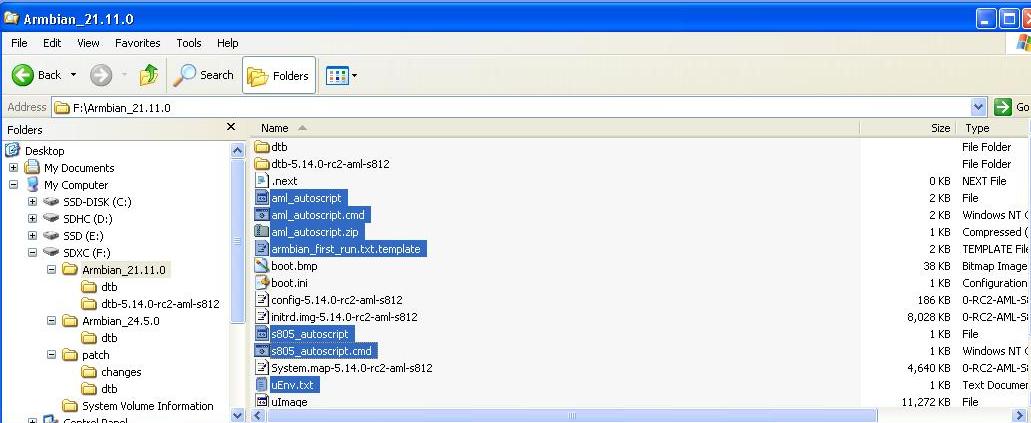The width and height of the screenshot is (1031, 423).
Task: Collapse My Computer in the tree
Action: [13, 185]
